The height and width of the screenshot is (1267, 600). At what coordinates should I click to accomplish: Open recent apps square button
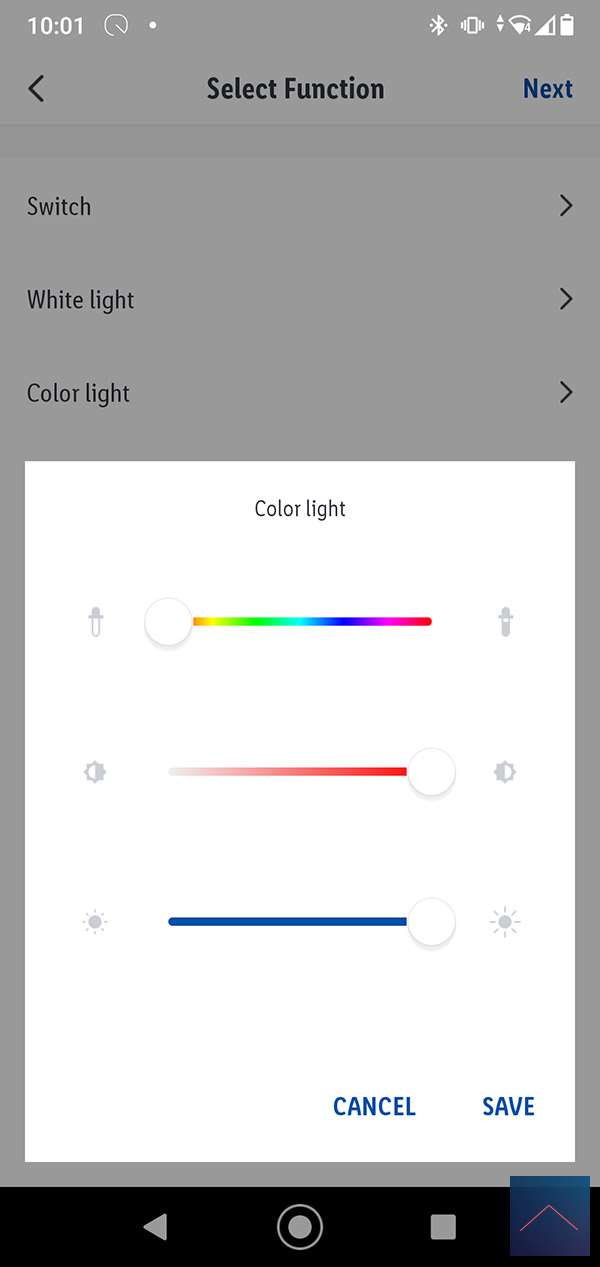point(442,1227)
